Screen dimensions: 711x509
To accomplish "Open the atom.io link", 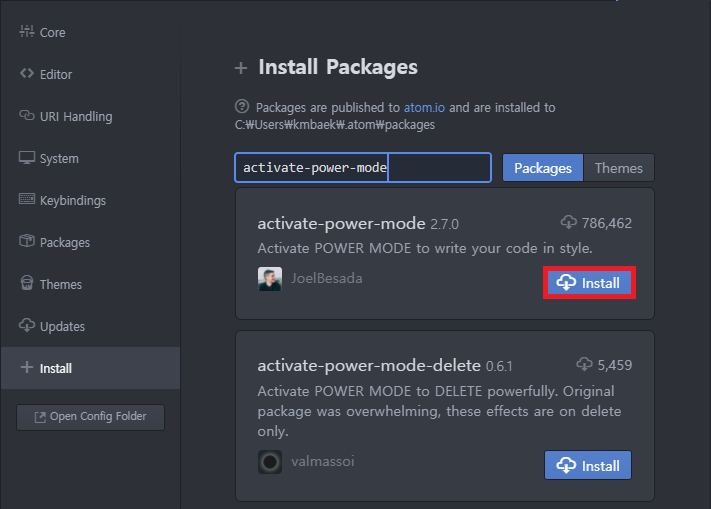I will (424, 107).
